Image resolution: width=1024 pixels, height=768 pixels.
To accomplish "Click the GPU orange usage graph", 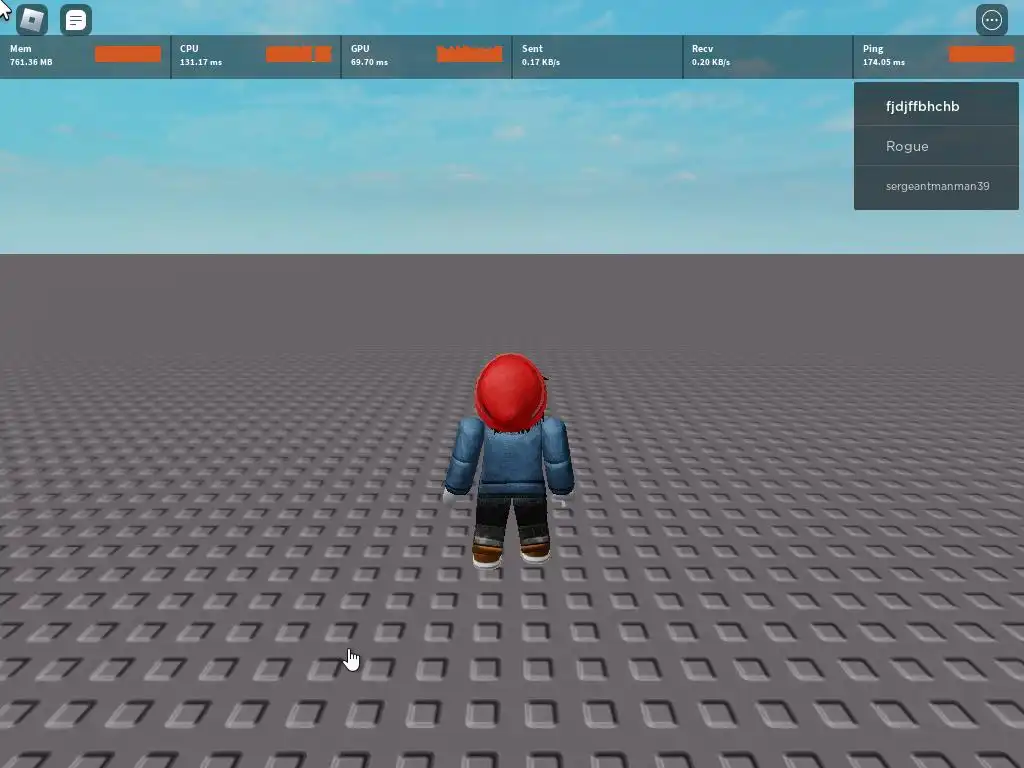I will [470, 54].
